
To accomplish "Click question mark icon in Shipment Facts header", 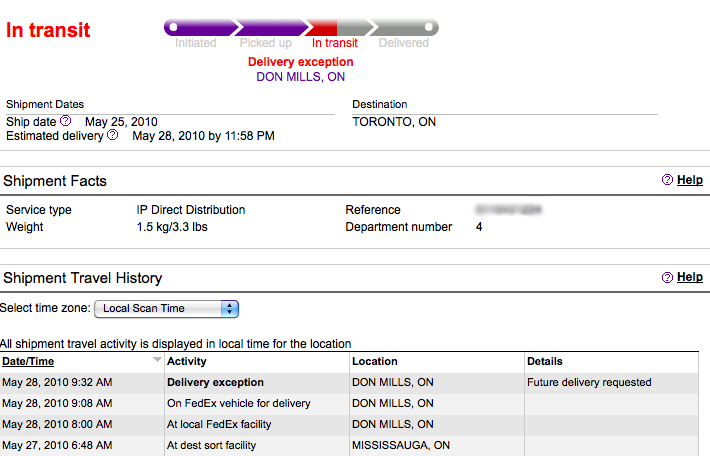I will (x=667, y=181).
